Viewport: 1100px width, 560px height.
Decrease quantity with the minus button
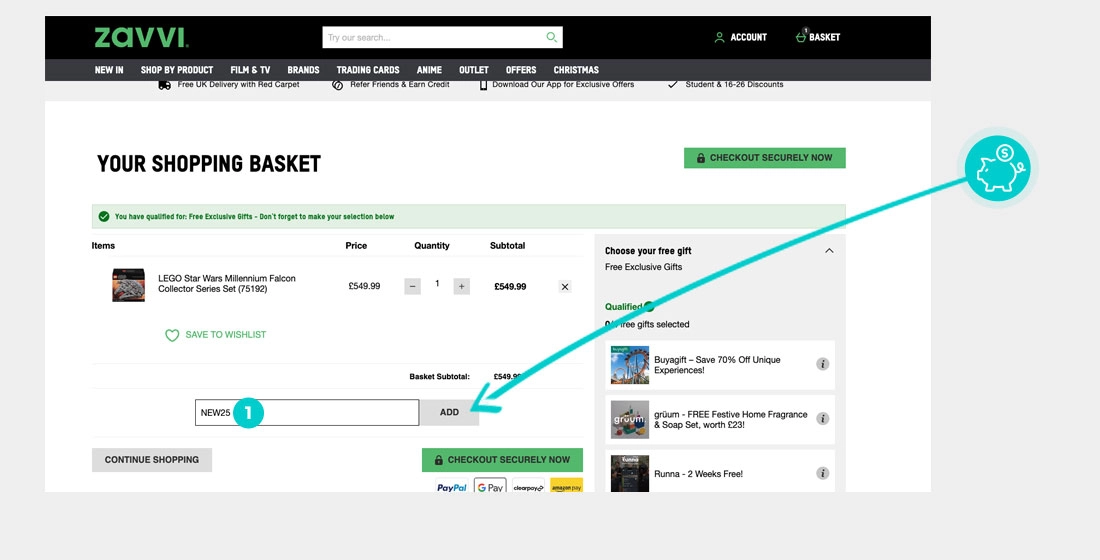pos(413,286)
